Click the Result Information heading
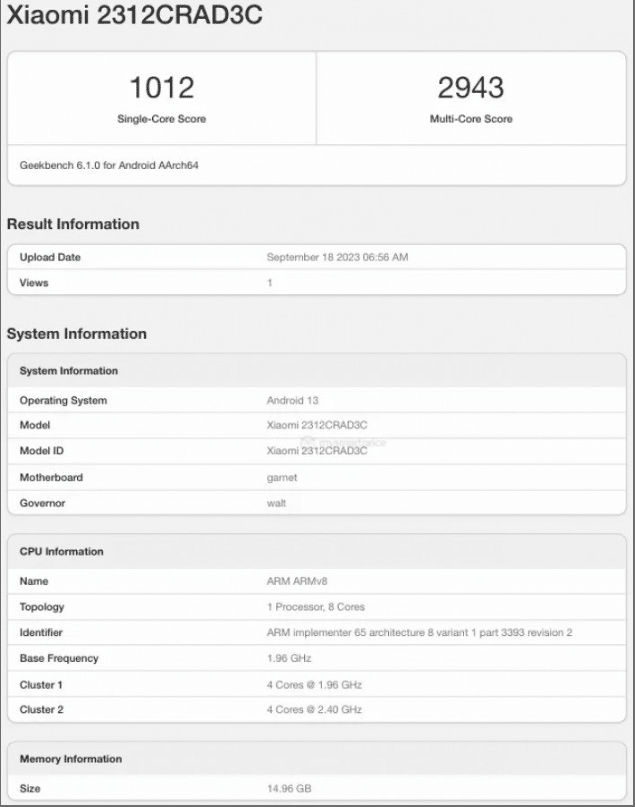635x807 pixels. click(x=73, y=224)
